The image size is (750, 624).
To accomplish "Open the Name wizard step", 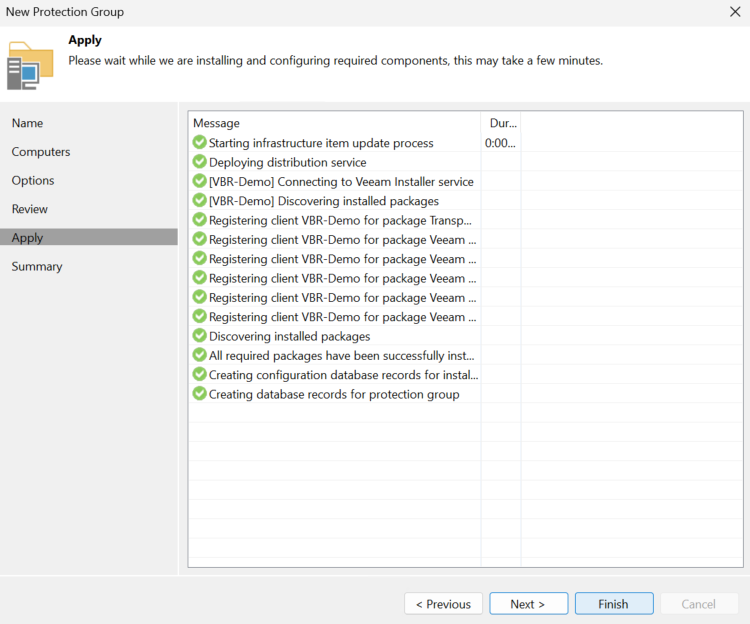I will pos(28,123).
